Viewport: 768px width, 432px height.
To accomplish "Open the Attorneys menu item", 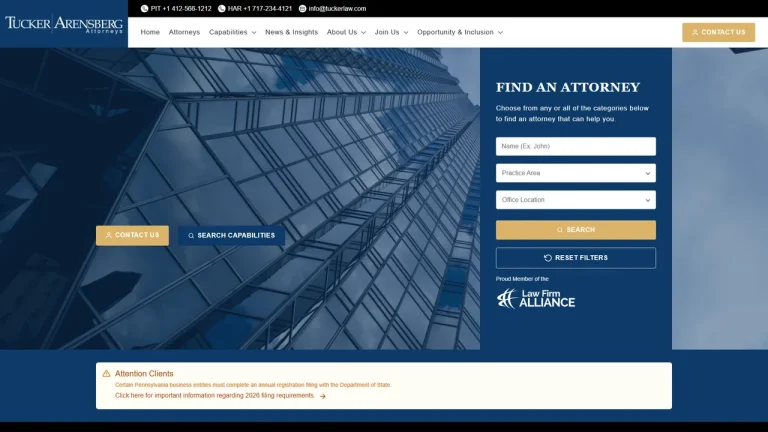I will point(184,32).
